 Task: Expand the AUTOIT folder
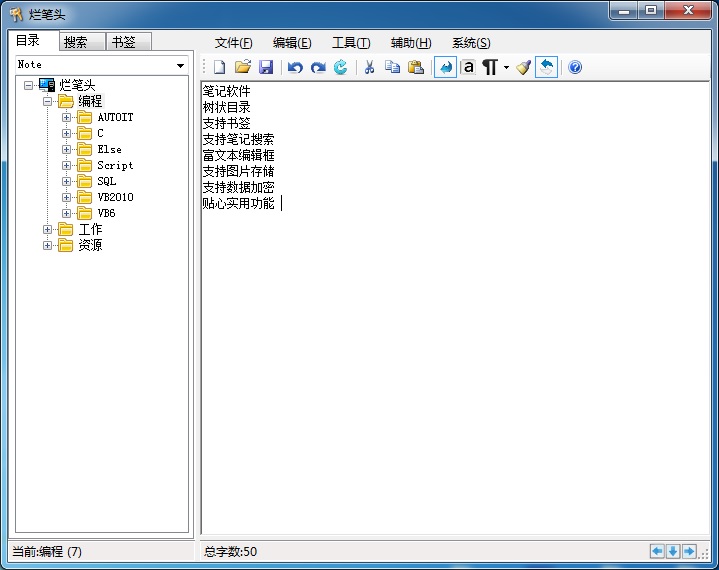[66, 117]
